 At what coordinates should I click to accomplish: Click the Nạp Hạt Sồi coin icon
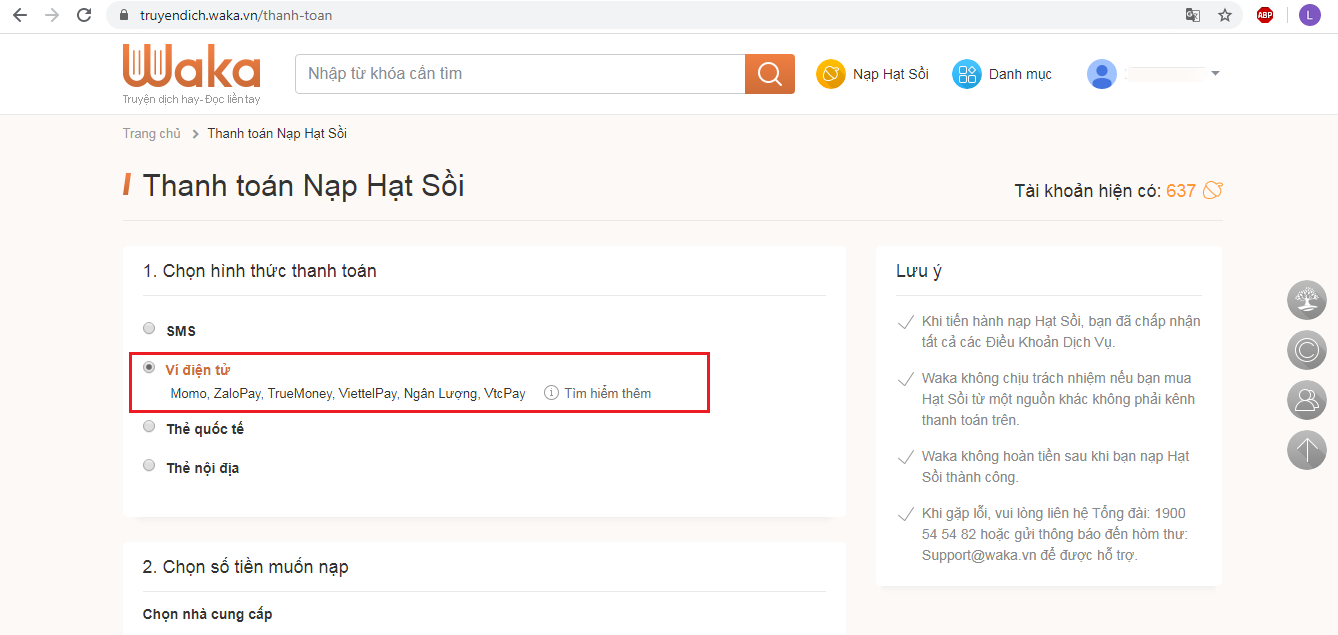click(831, 74)
